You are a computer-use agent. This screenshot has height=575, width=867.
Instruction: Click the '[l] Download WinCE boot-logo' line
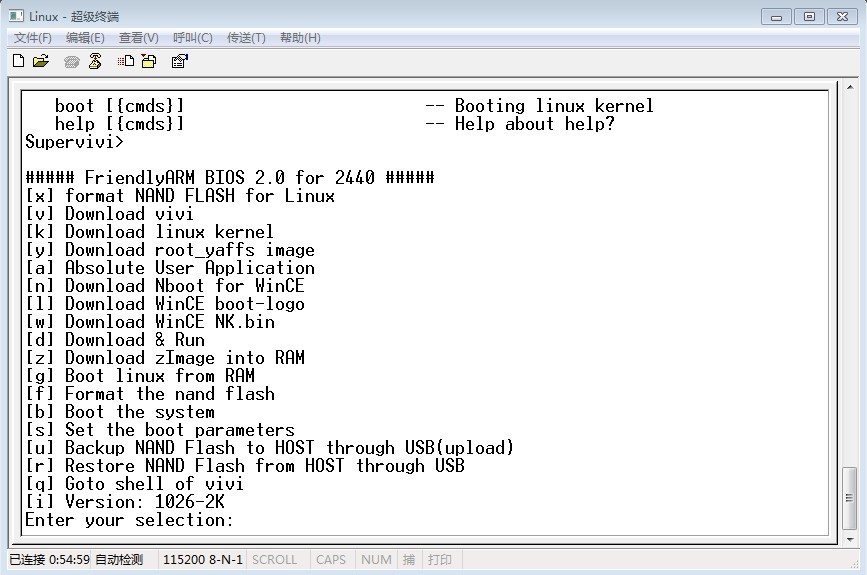point(165,304)
